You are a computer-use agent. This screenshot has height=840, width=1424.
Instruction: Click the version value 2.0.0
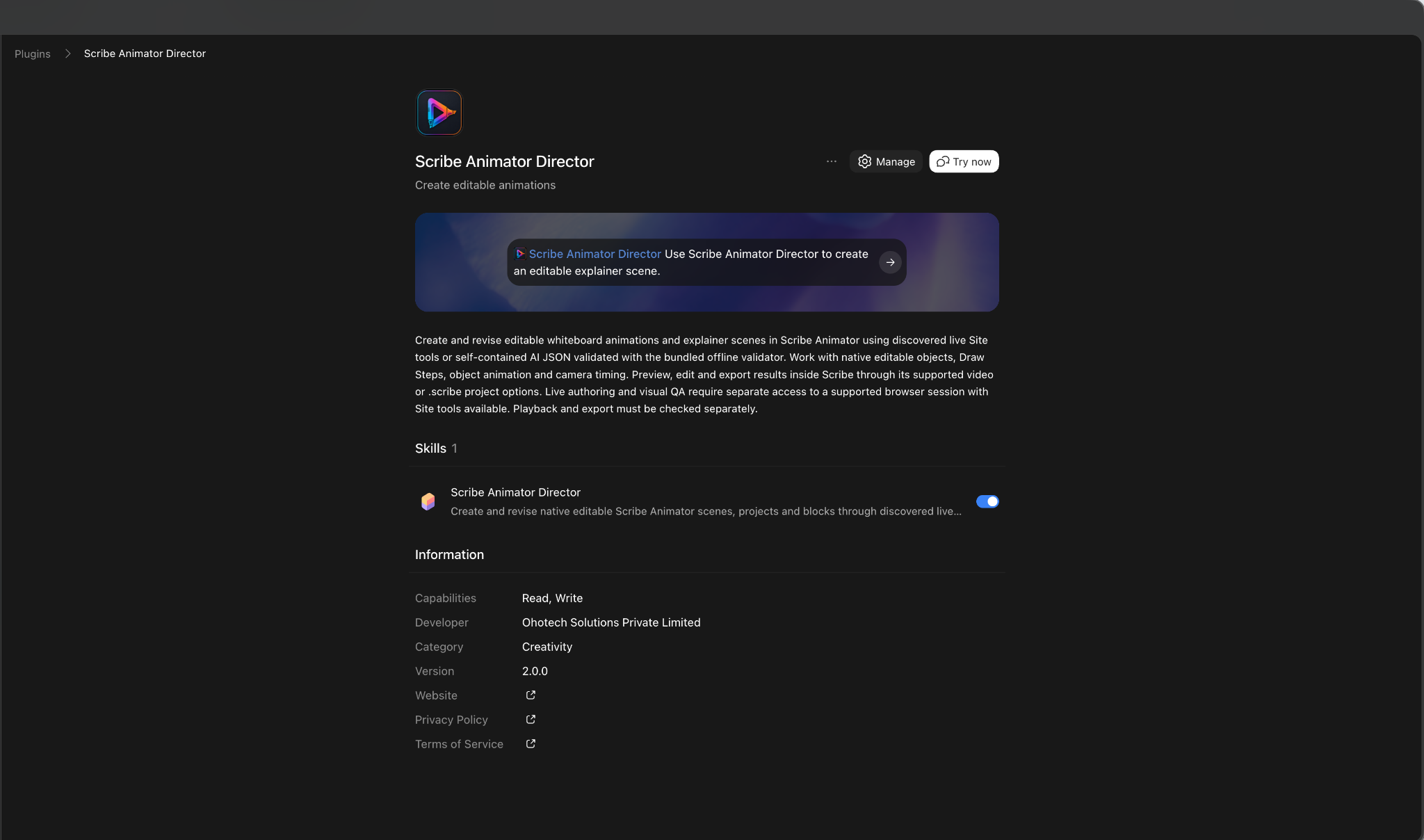point(535,671)
